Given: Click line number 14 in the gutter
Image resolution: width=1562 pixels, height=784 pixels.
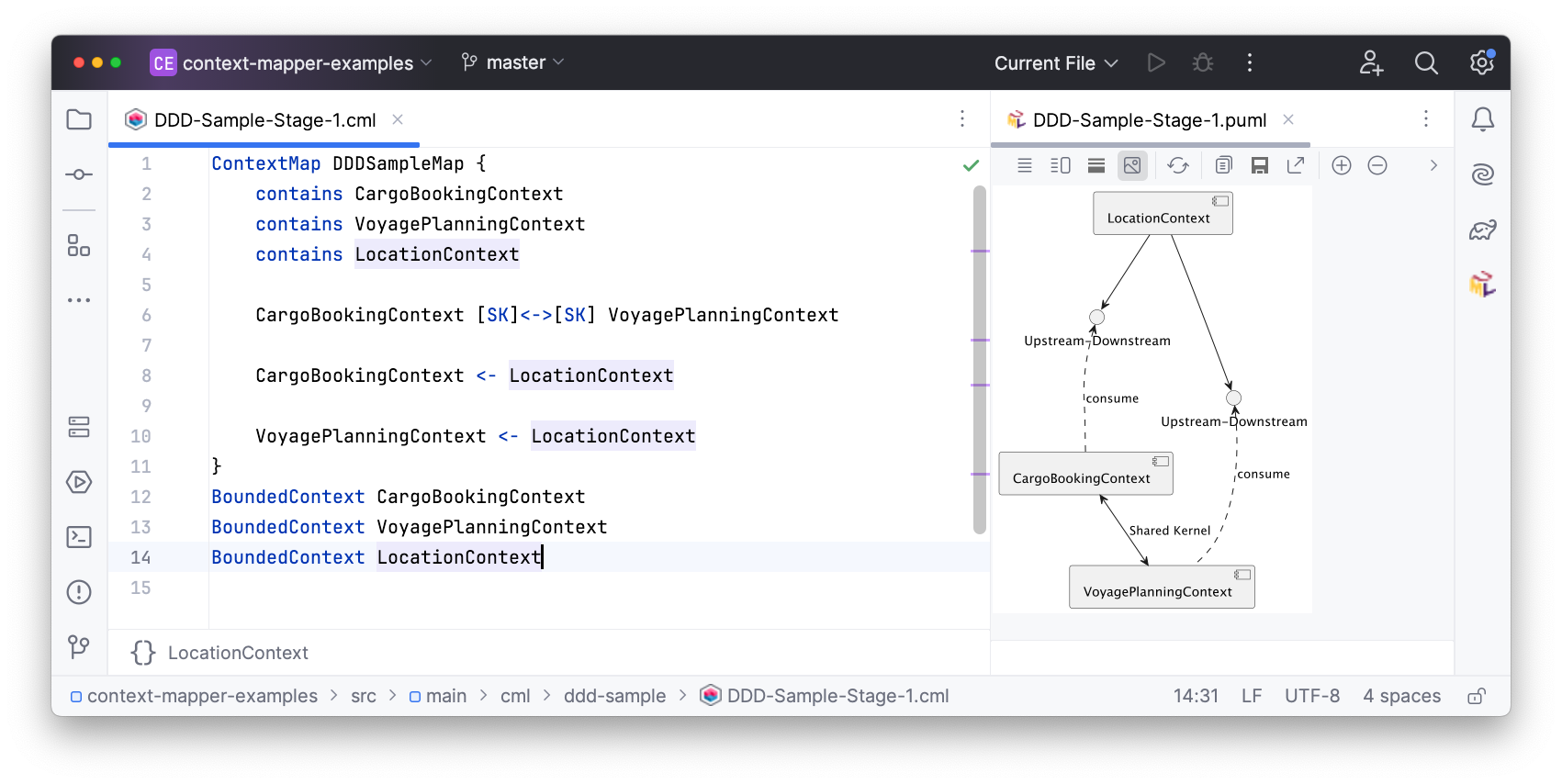Looking at the screenshot, I should [x=140, y=557].
